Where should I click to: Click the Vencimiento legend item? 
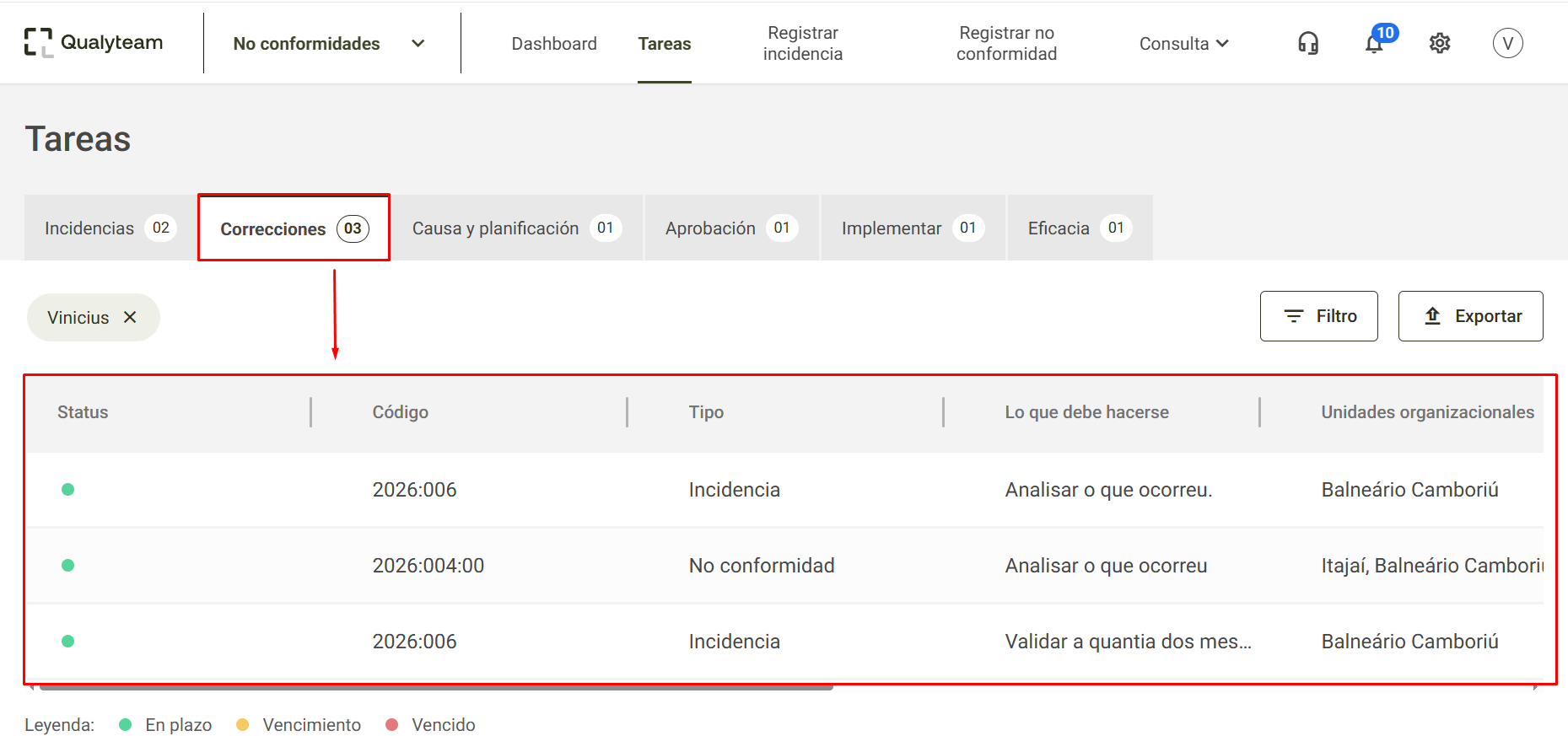[299, 725]
